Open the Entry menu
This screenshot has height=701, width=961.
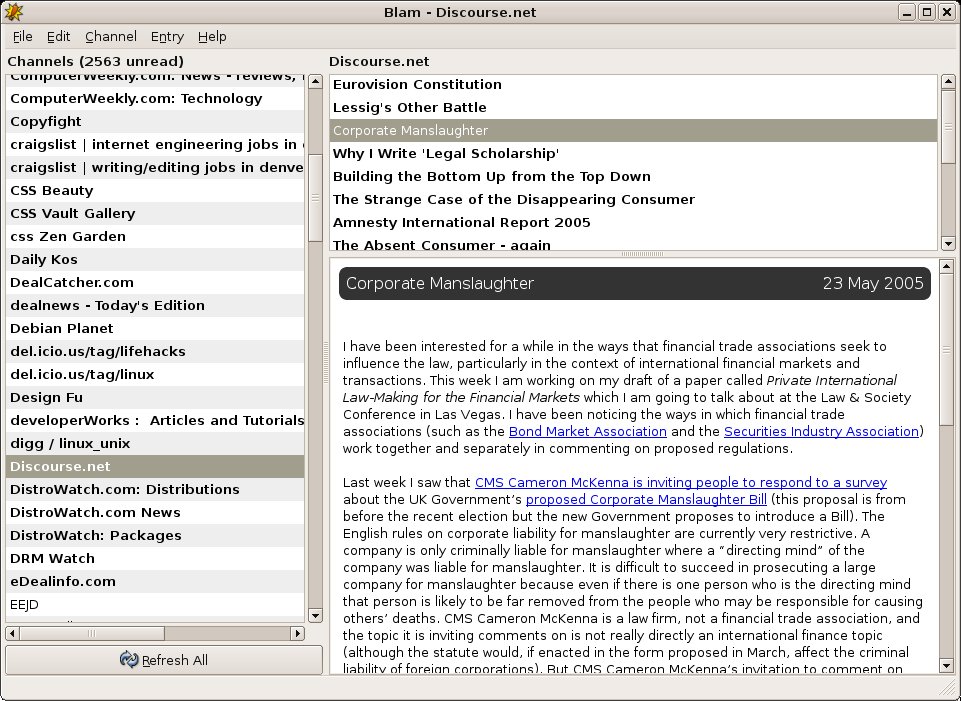pyautogui.click(x=167, y=37)
